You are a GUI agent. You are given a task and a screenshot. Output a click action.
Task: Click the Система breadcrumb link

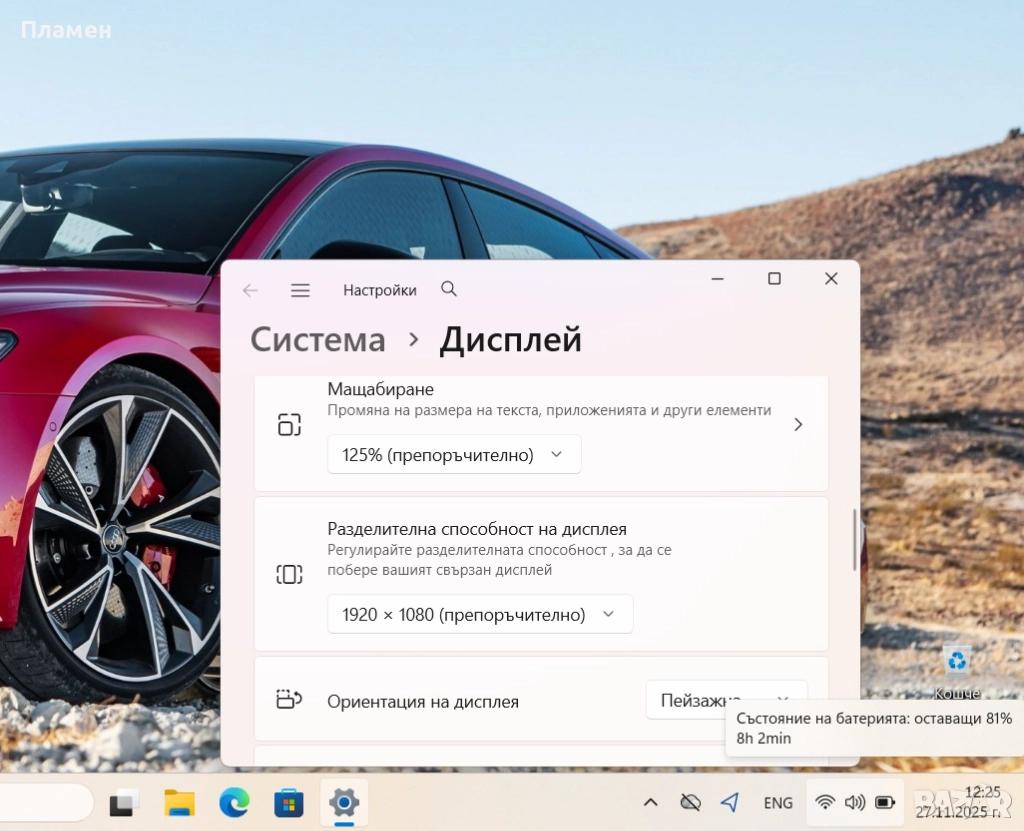pos(317,340)
